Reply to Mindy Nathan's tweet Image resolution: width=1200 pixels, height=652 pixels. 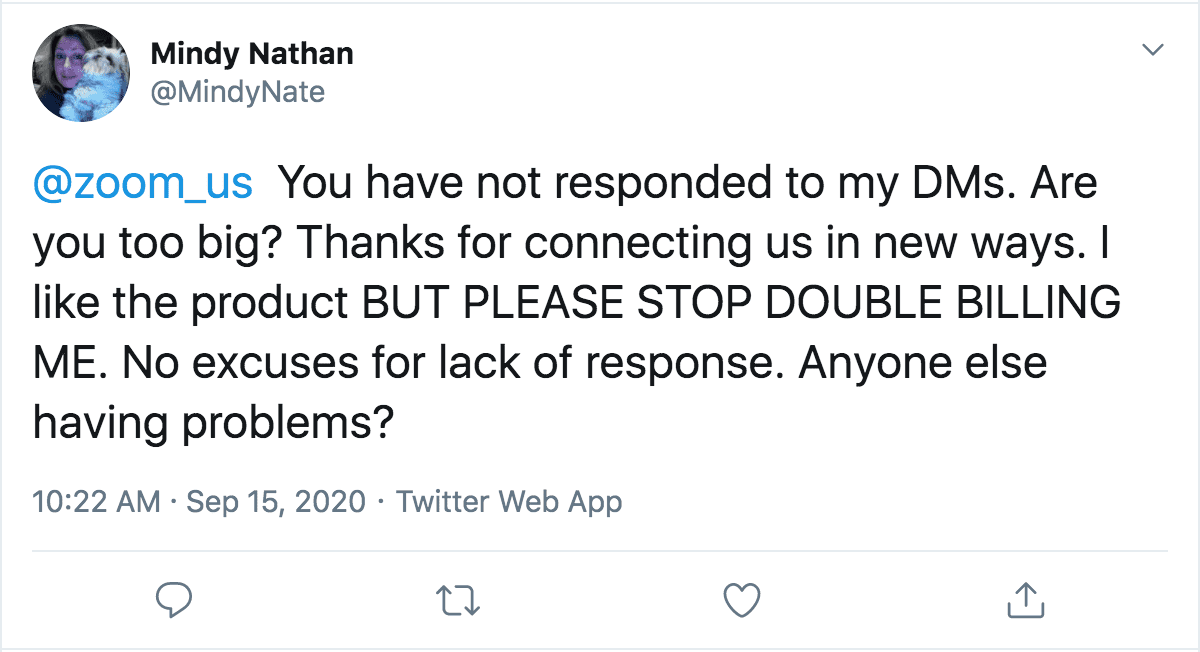pyautogui.click(x=175, y=599)
